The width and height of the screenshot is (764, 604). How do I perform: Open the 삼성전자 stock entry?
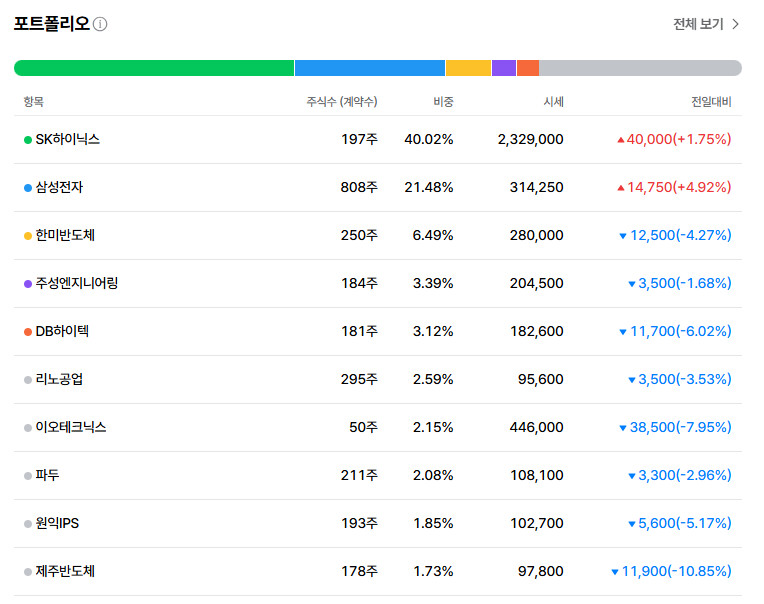pos(59,187)
